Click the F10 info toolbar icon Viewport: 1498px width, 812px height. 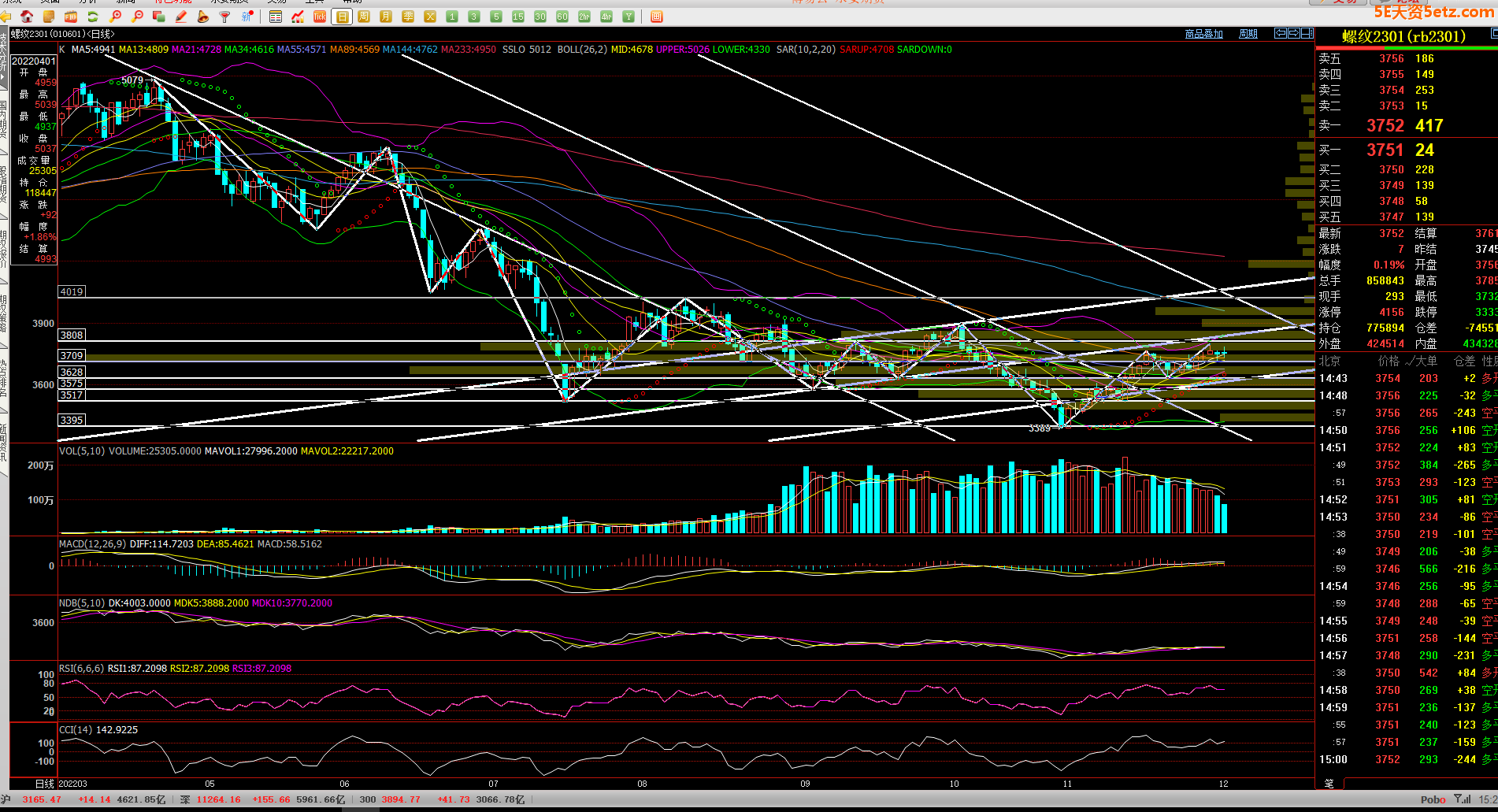[71, 17]
